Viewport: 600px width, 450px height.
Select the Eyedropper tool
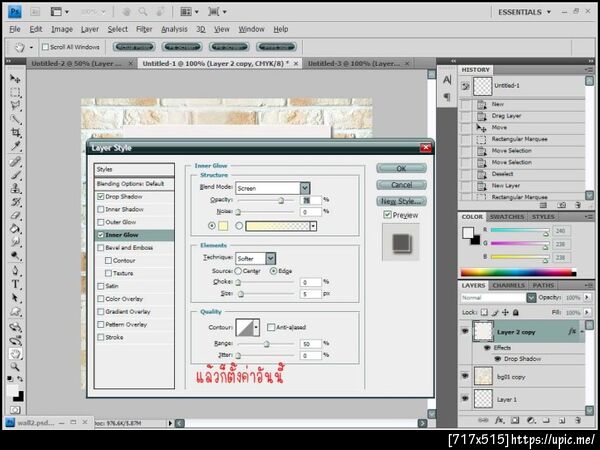pos(15,146)
